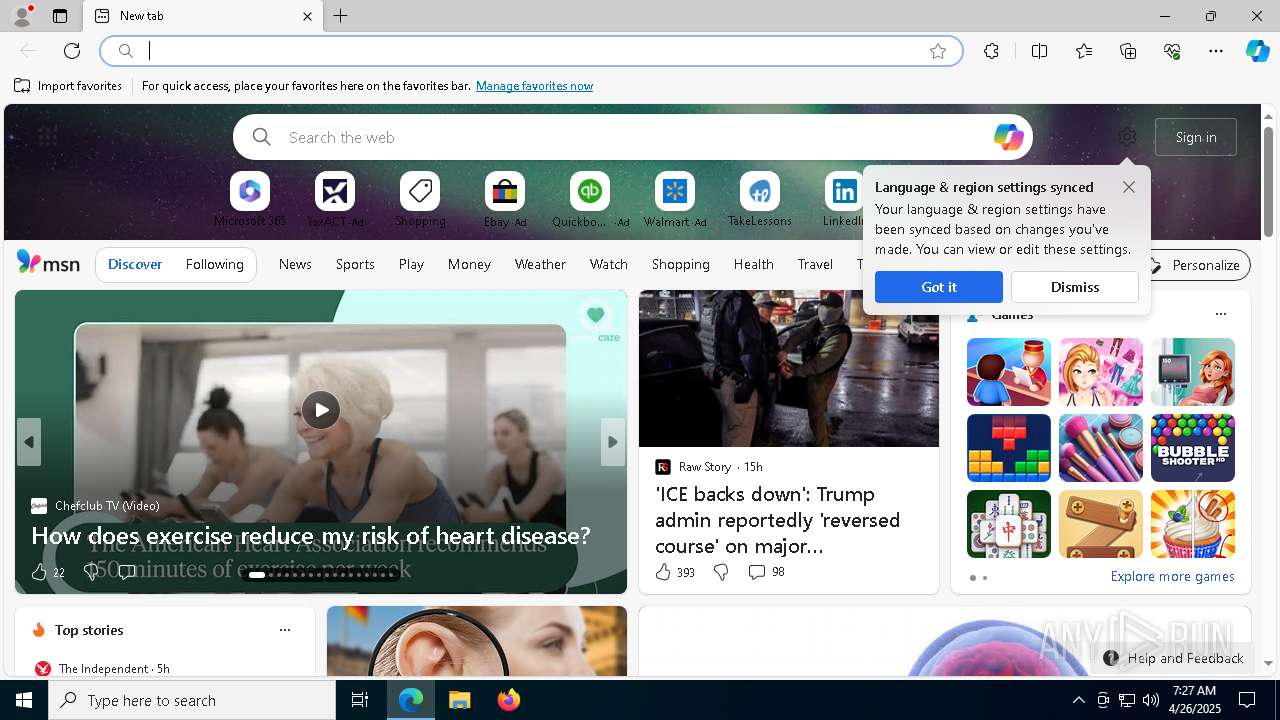Open the Sports category
1280x720 pixels.
coord(355,265)
